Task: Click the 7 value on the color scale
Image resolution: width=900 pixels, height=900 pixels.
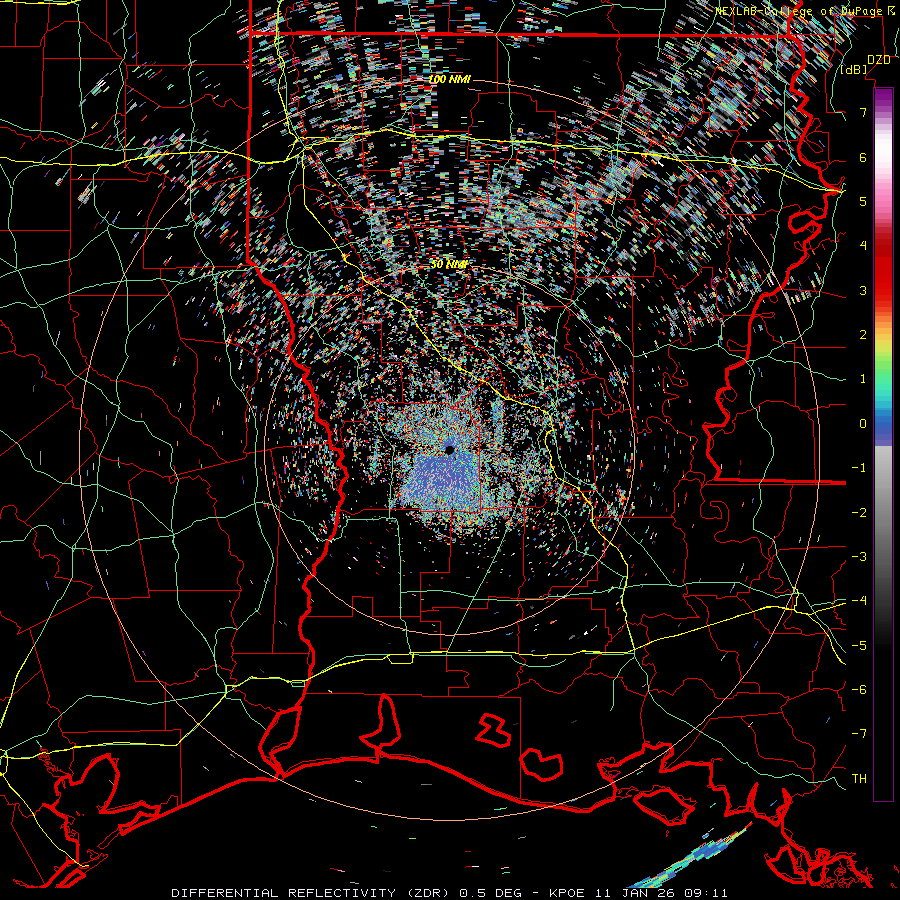Action: click(x=863, y=112)
